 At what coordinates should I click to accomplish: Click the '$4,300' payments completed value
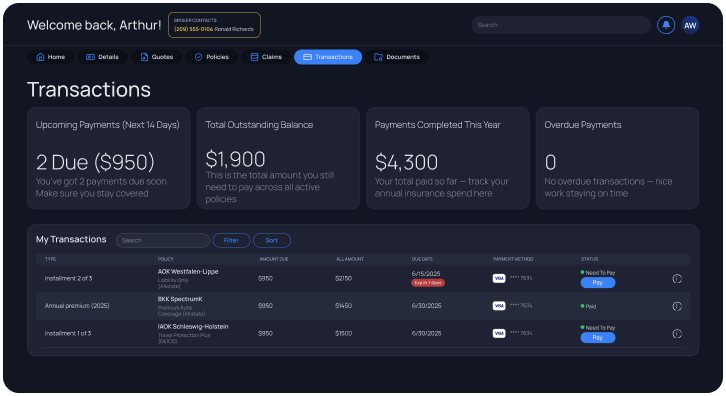pos(406,162)
